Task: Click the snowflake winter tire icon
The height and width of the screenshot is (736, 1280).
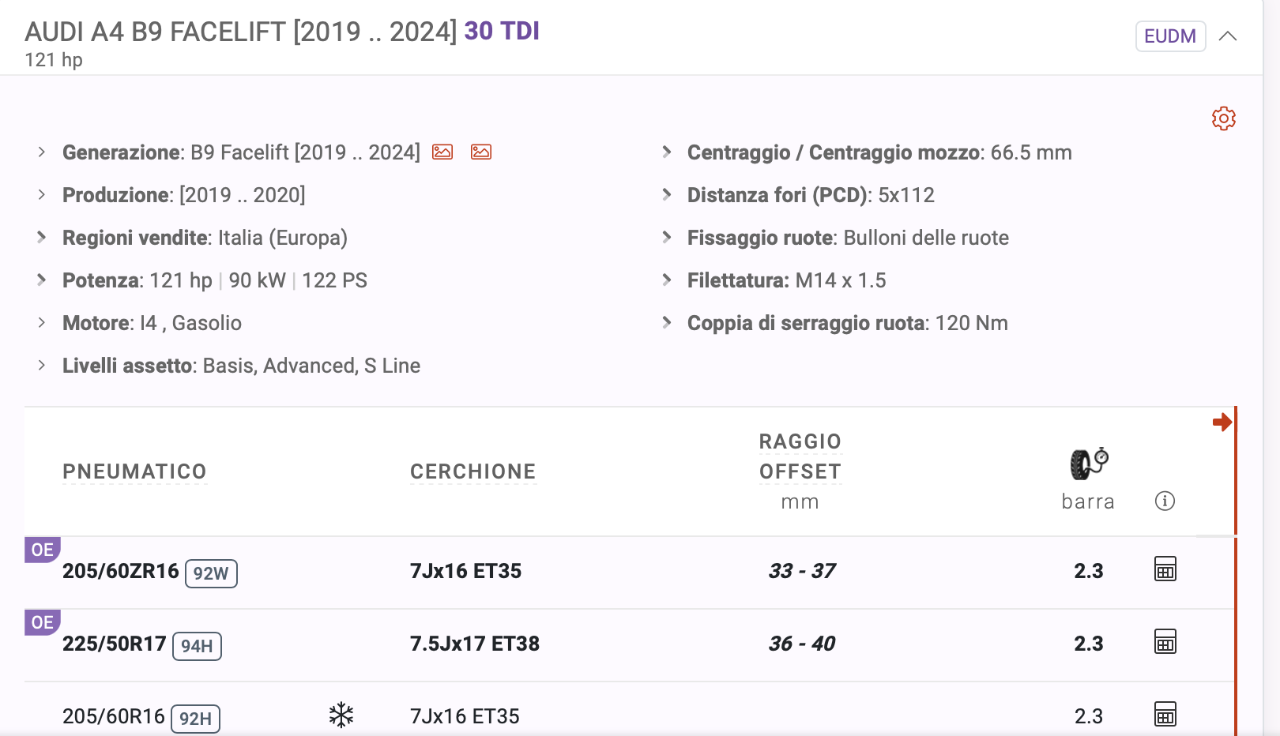Action: coord(342,715)
